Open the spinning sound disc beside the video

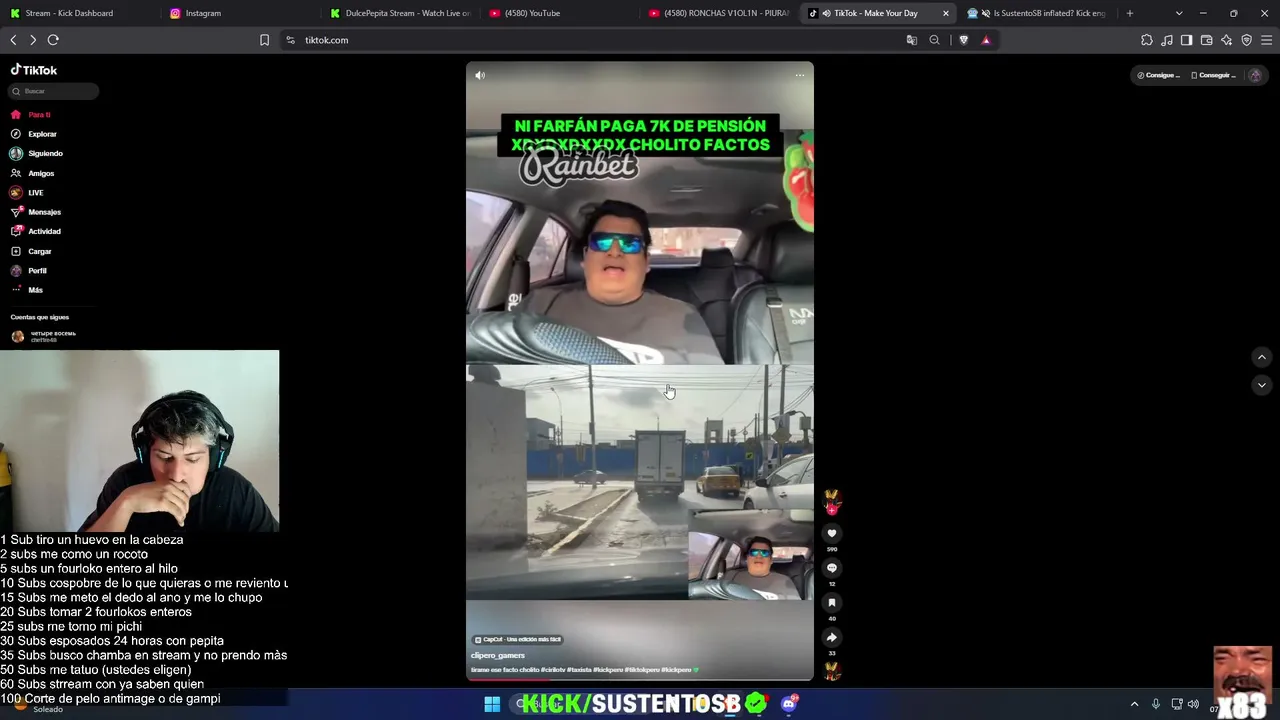[x=831, y=671]
